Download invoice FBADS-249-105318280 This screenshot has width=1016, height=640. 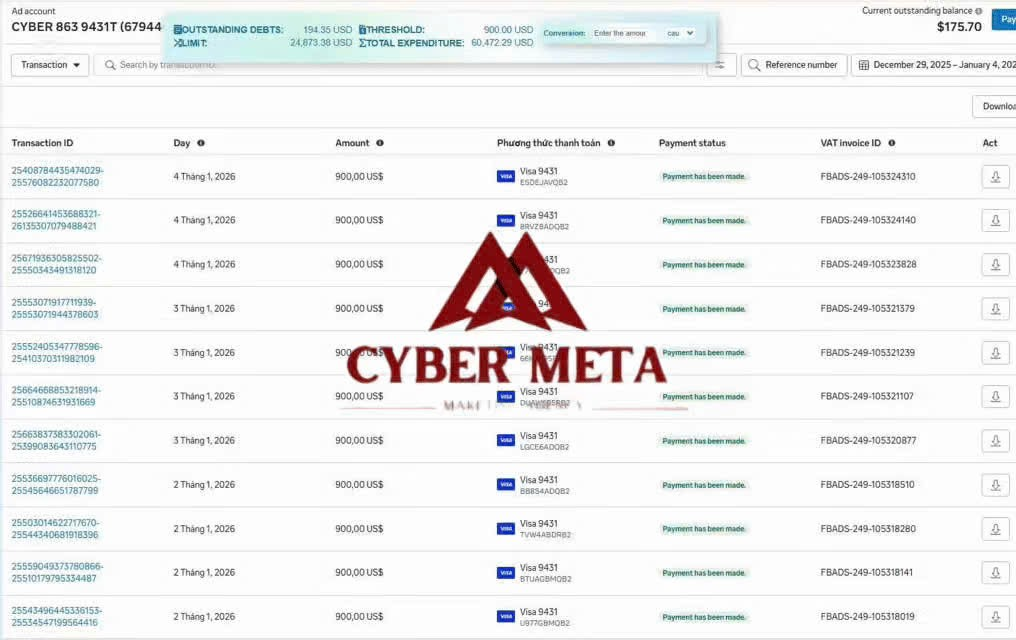point(995,529)
